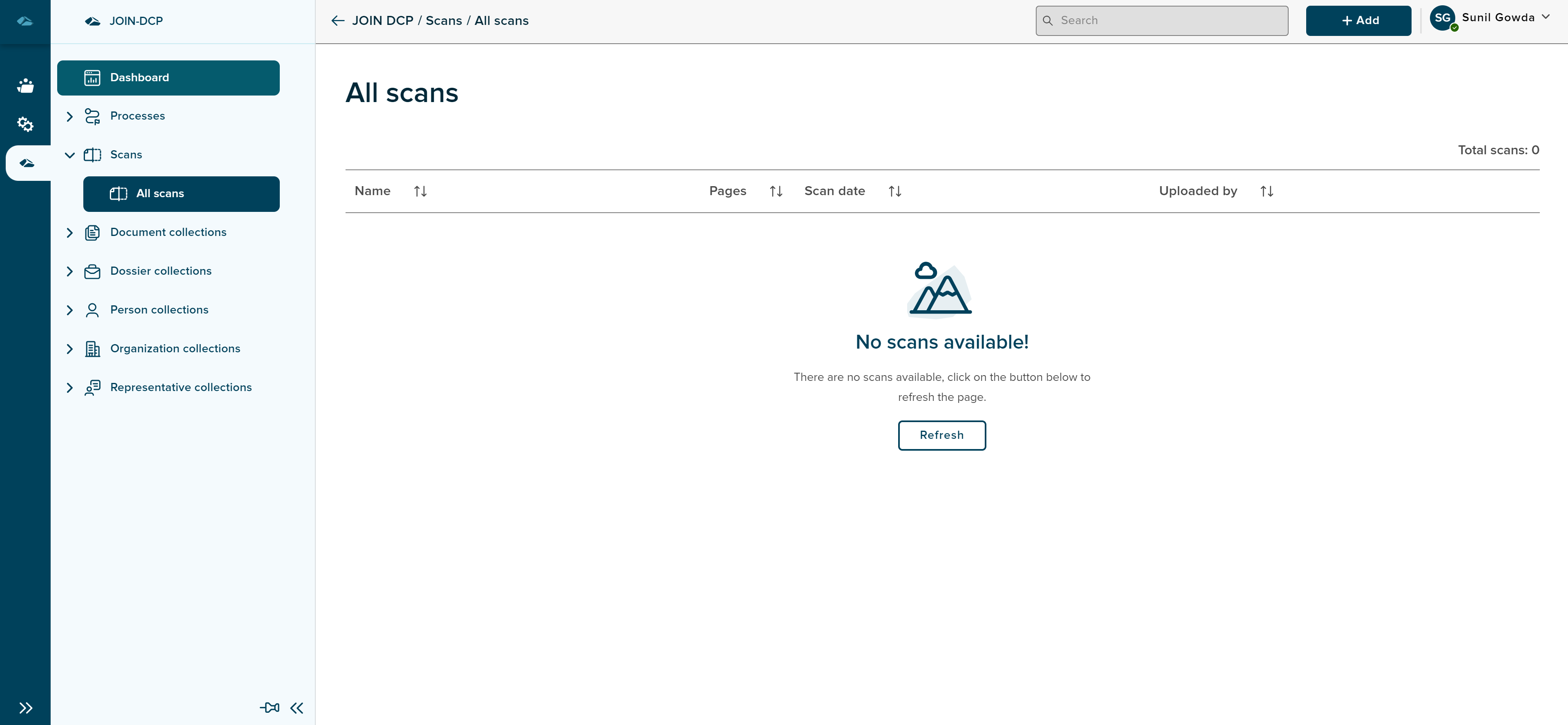
Task: Open the users group icon in left rail
Action: coord(25,86)
